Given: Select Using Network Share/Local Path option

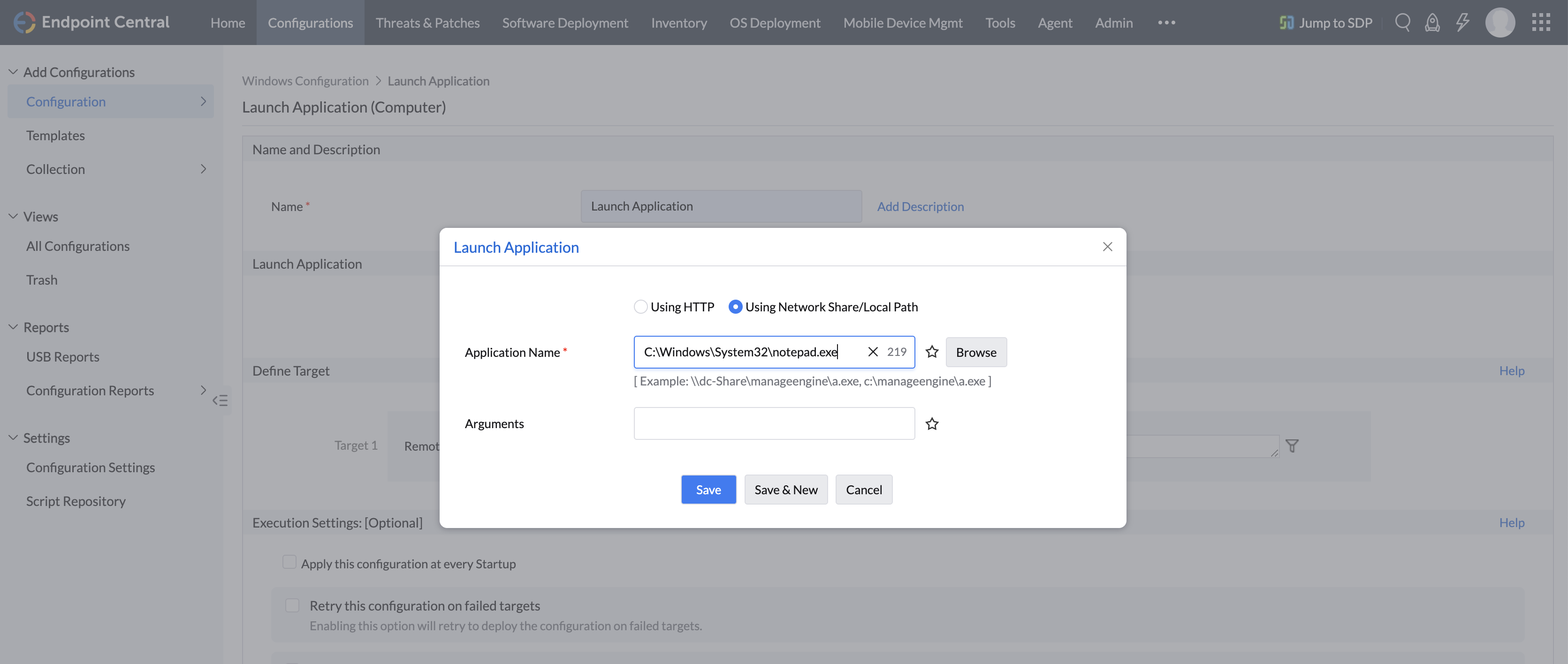Looking at the screenshot, I should (x=735, y=307).
